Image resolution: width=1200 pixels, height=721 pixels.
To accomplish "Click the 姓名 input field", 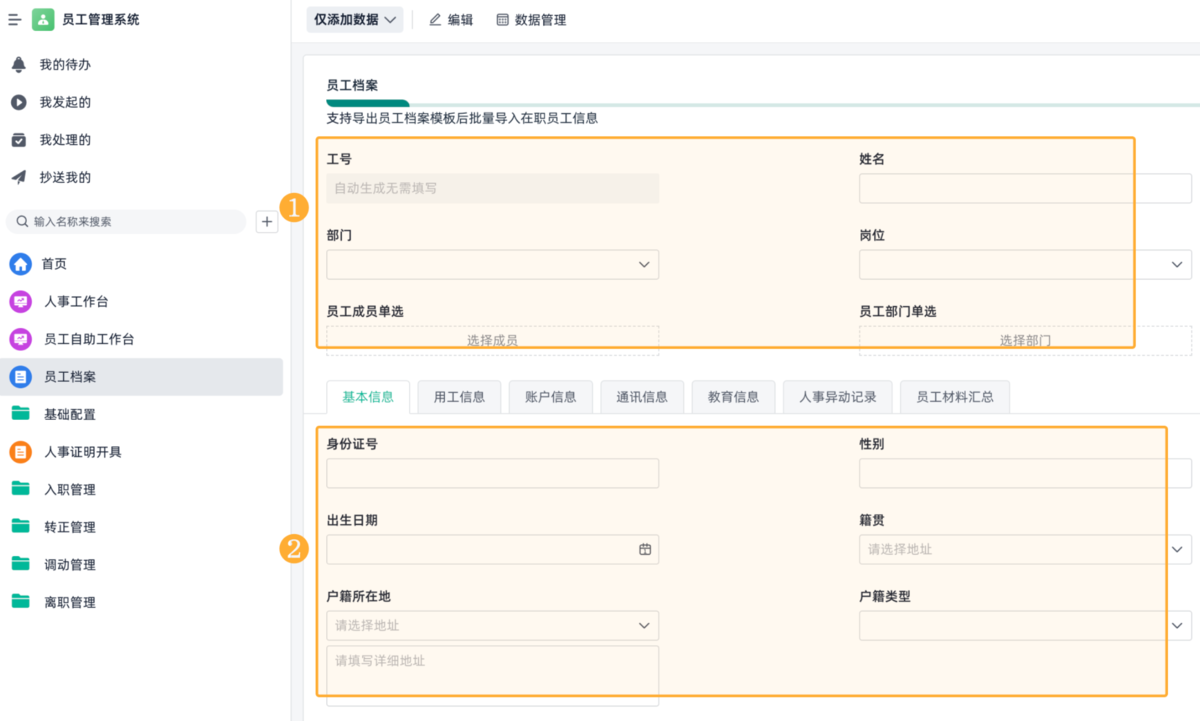I will [x=1025, y=189].
